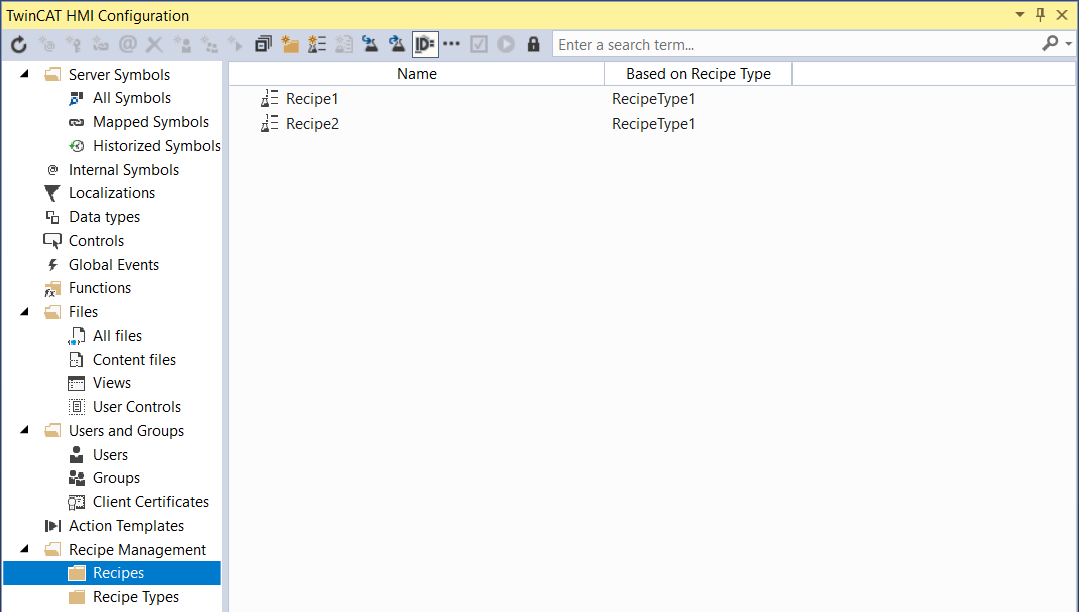Collapse the Server Symbols tree node
The height and width of the screenshot is (612, 1079).
25,74
